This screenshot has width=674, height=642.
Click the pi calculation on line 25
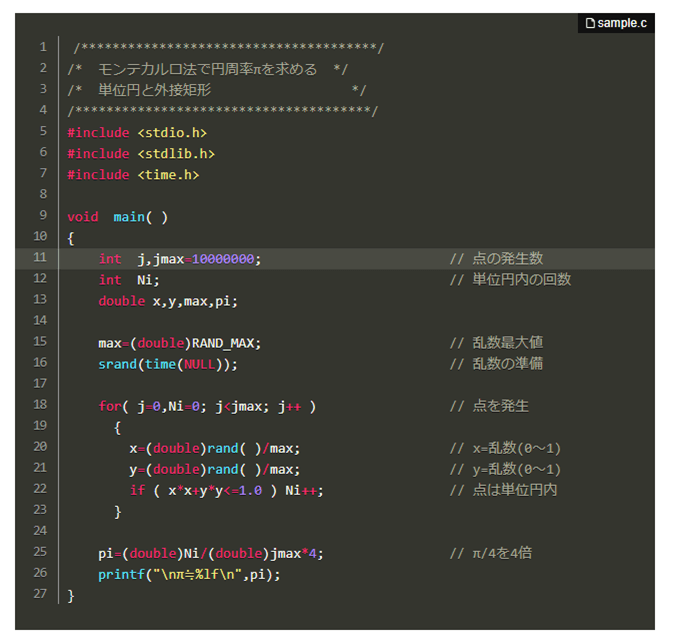point(211,553)
